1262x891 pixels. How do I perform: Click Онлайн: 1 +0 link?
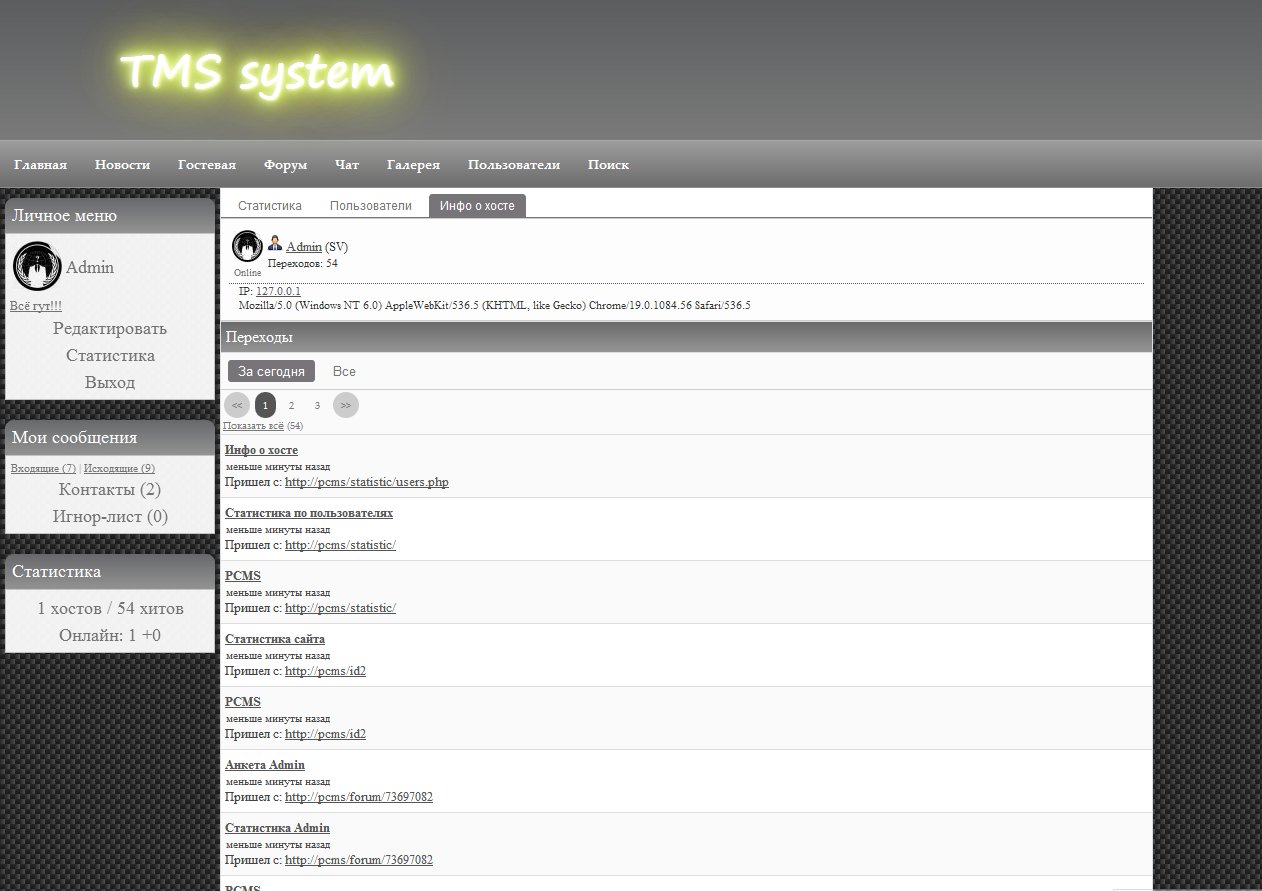110,635
